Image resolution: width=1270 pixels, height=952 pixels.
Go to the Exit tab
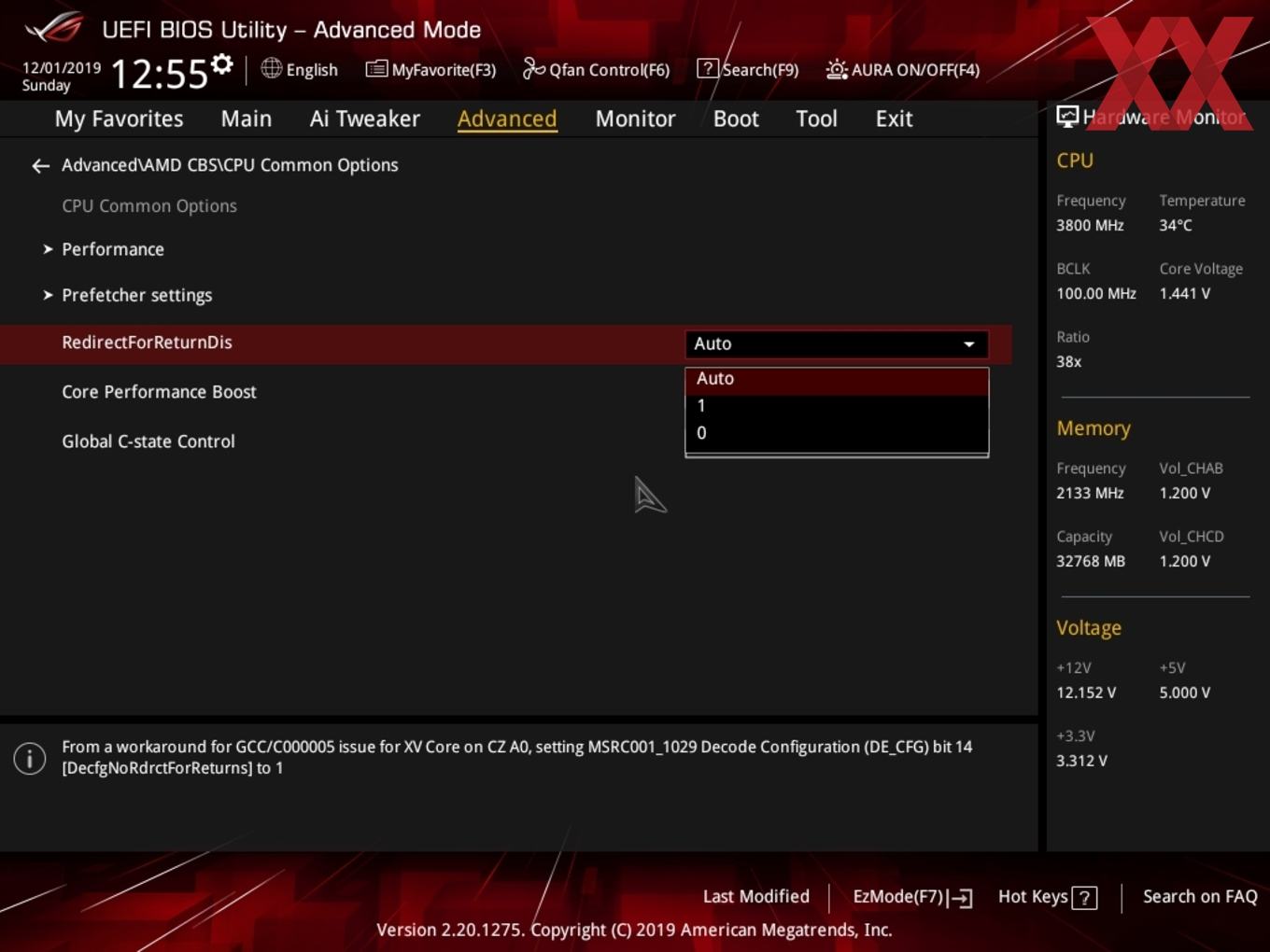[x=894, y=119]
